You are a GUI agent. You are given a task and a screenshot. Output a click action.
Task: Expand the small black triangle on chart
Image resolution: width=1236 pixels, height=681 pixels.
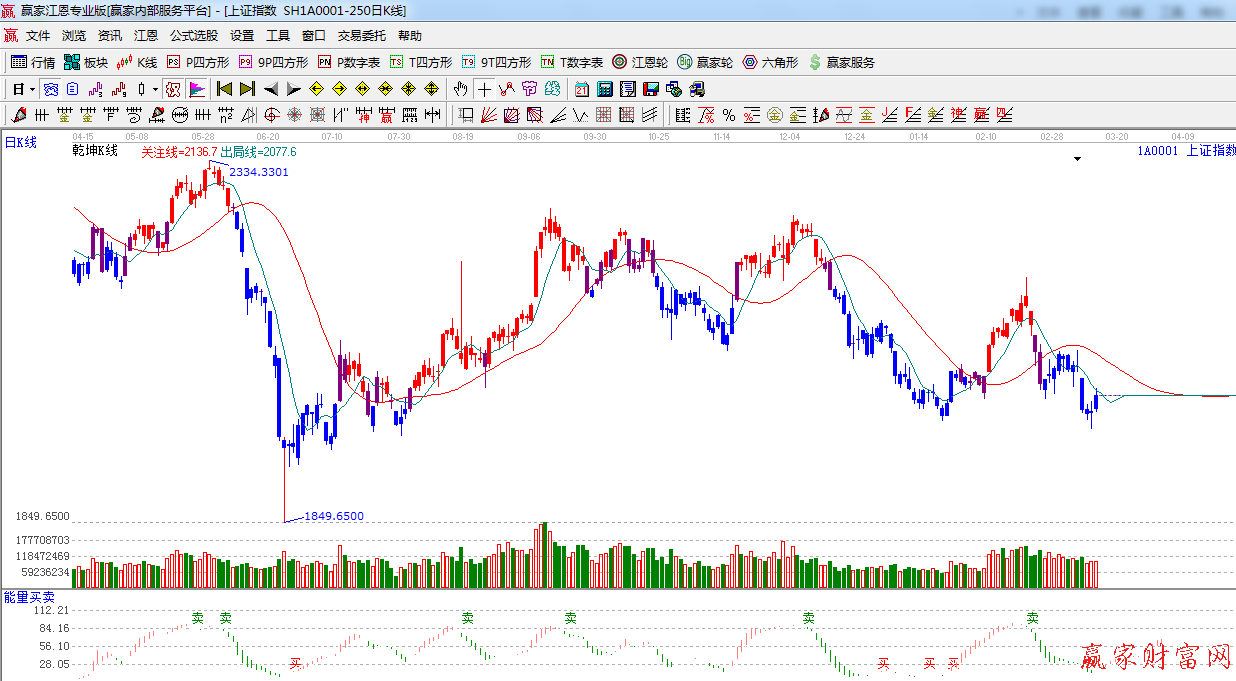[1077, 159]
